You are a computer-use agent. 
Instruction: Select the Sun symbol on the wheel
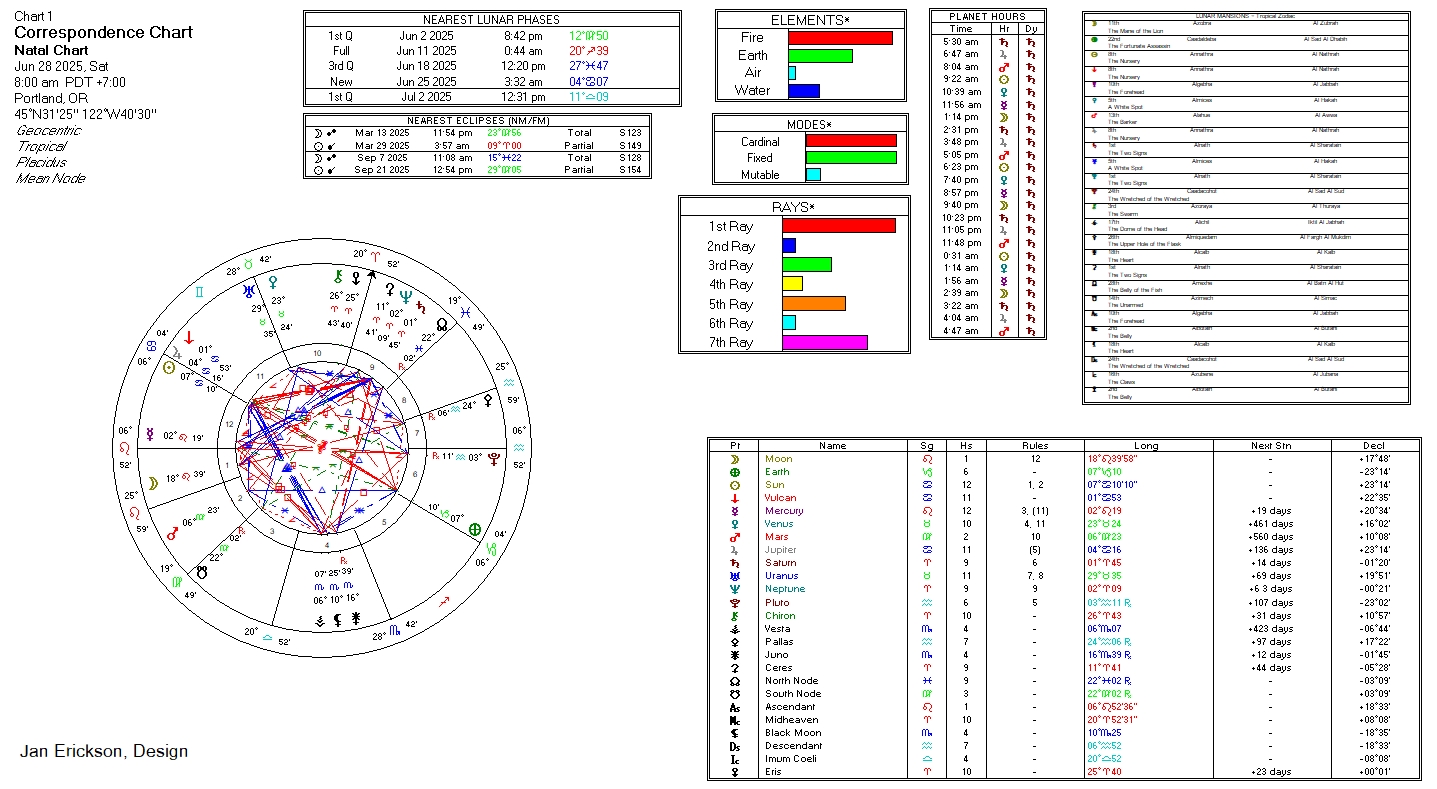169,367
